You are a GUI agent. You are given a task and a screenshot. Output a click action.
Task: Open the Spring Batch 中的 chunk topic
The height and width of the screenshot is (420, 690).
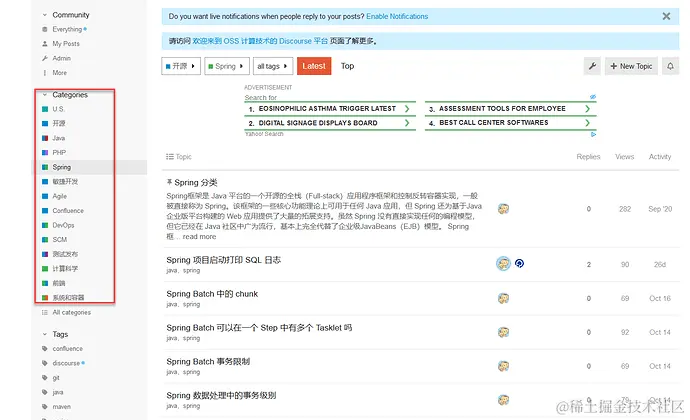click(212, 294)
